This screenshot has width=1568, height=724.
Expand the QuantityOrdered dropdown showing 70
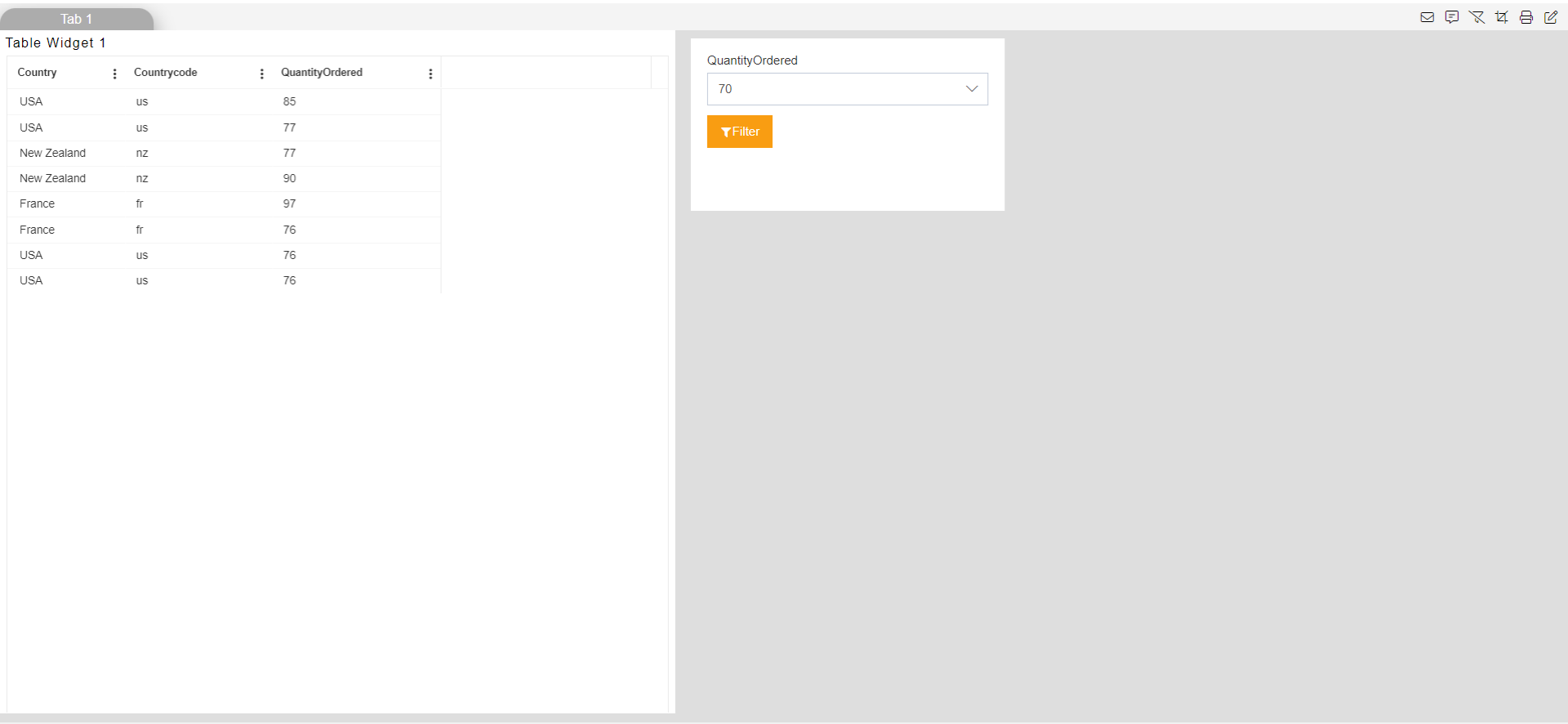847,89
